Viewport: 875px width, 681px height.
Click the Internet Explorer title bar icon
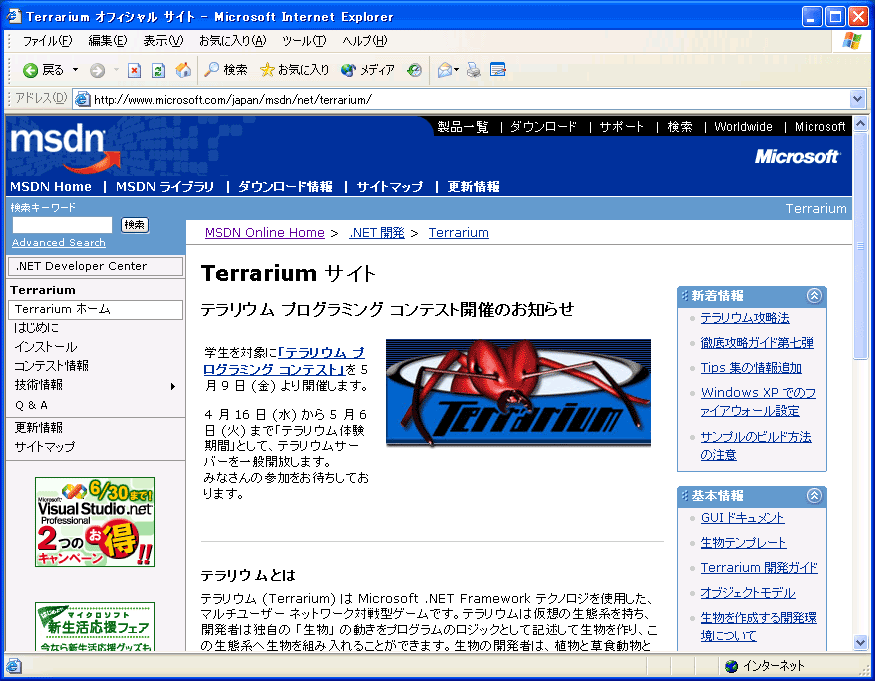click(x=13, y=16)
